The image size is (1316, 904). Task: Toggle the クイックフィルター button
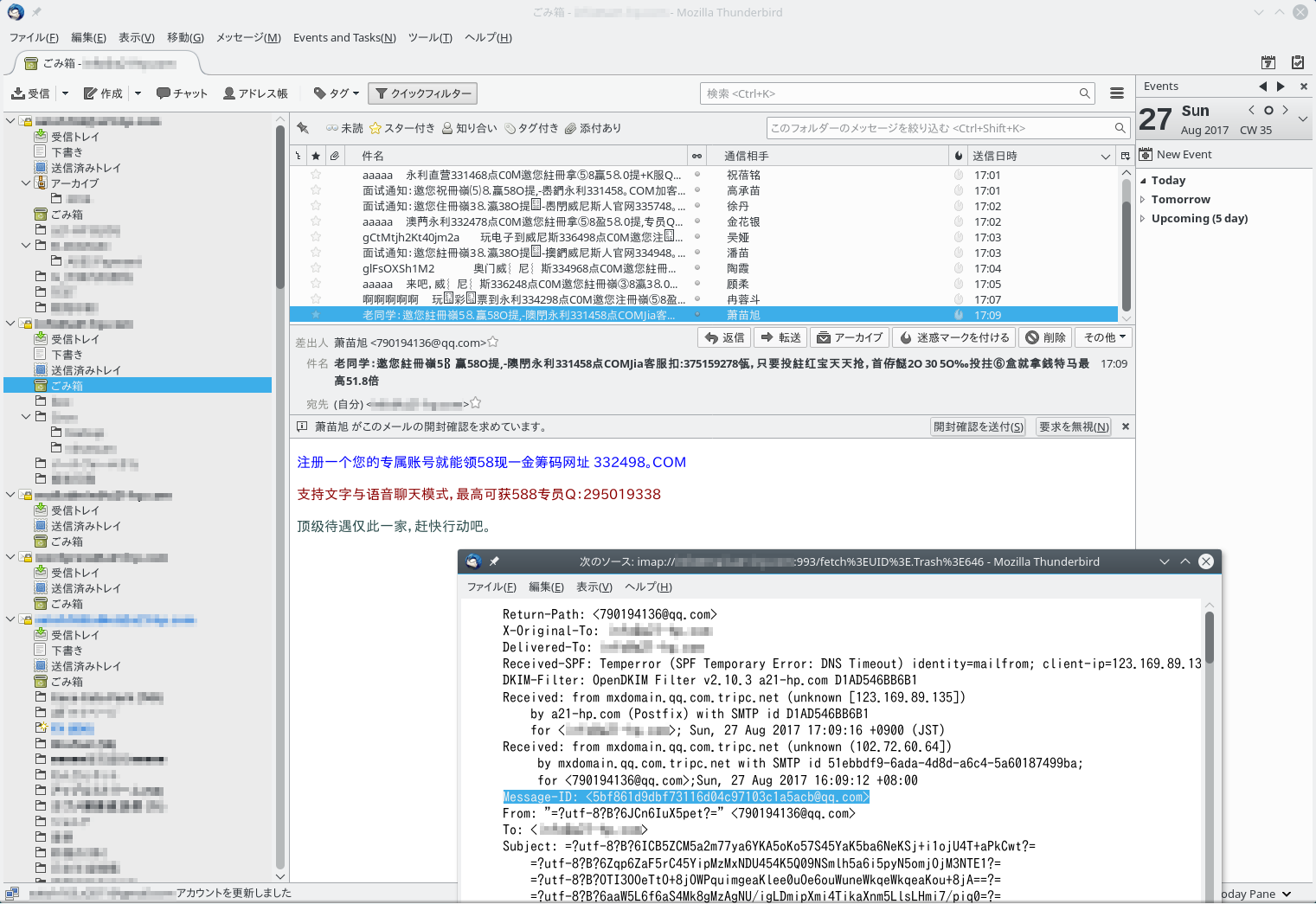coord(422,93)
